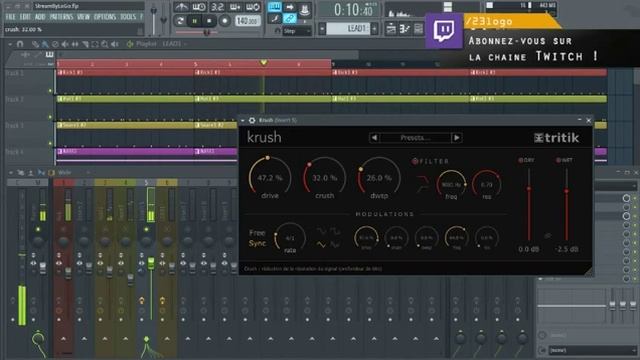Screen dimensions: 640x360
Task: Toggle the metronome icon in the transport bar
Action: point(182,7)
